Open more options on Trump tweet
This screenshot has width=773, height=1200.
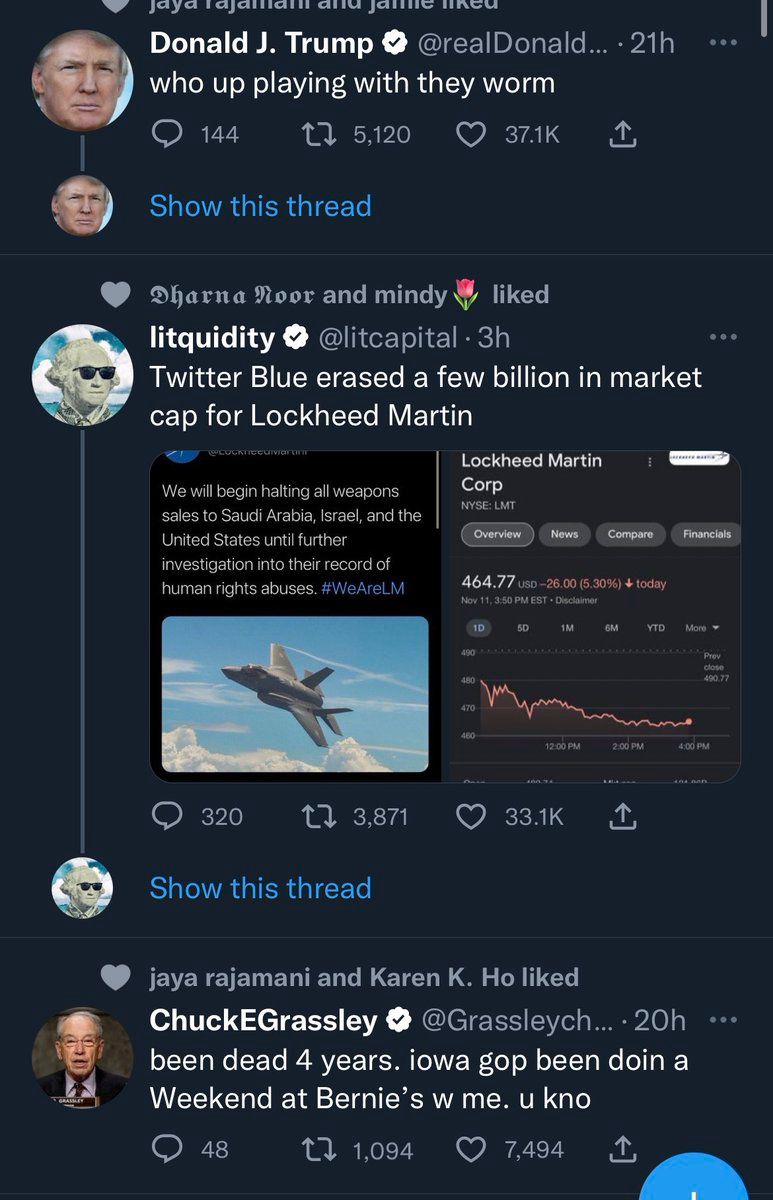(723, 43)
